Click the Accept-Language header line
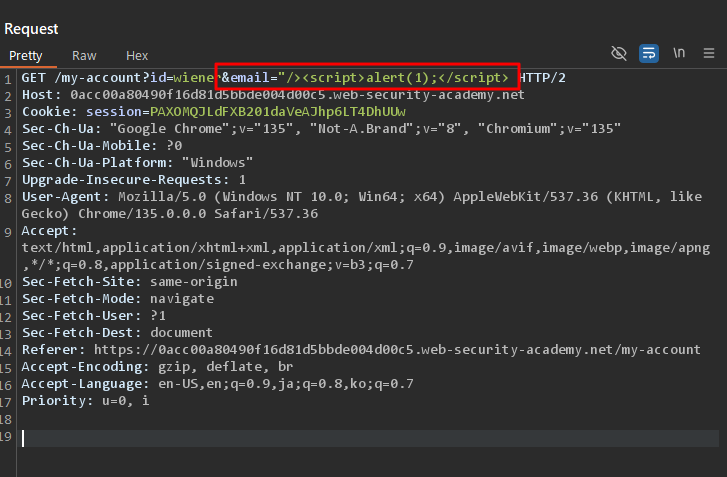This screenshot has height=477, width=727. click(217, 383)
